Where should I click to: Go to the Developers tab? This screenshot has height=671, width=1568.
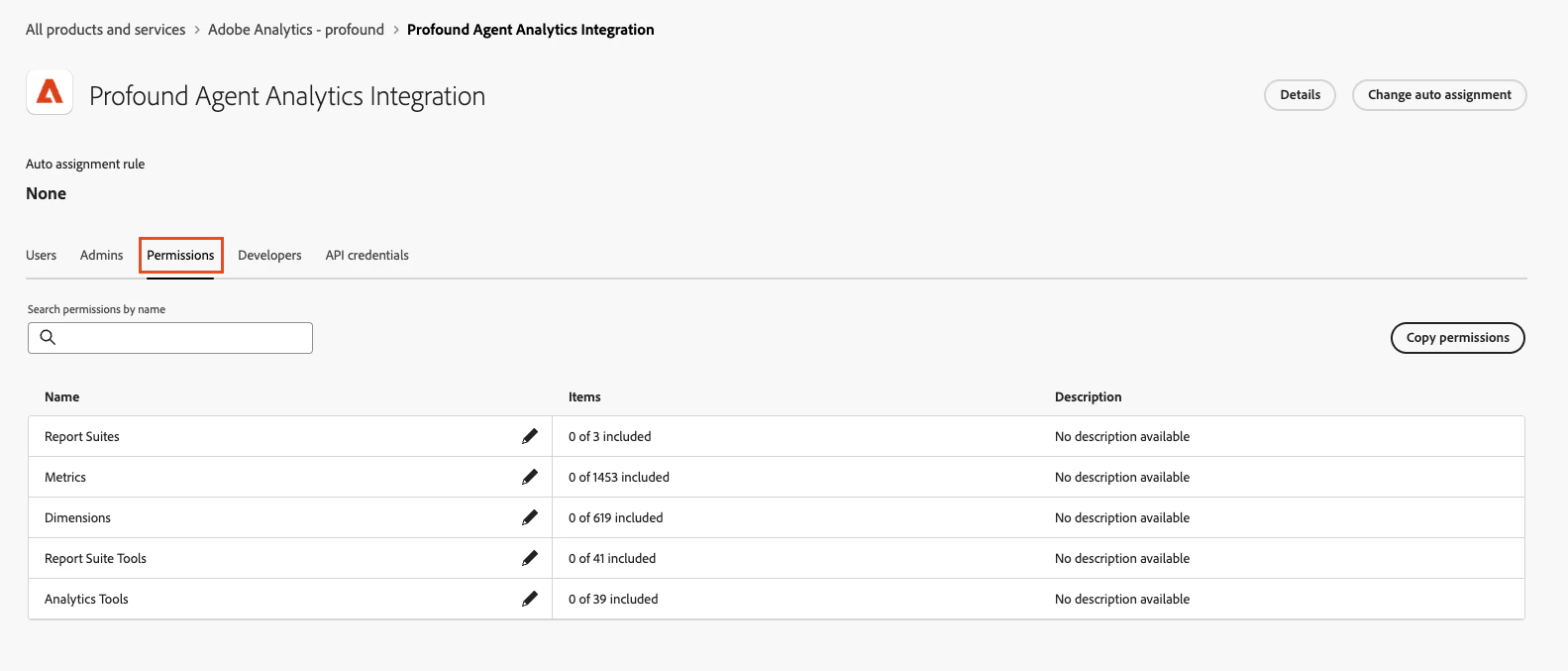269,255
